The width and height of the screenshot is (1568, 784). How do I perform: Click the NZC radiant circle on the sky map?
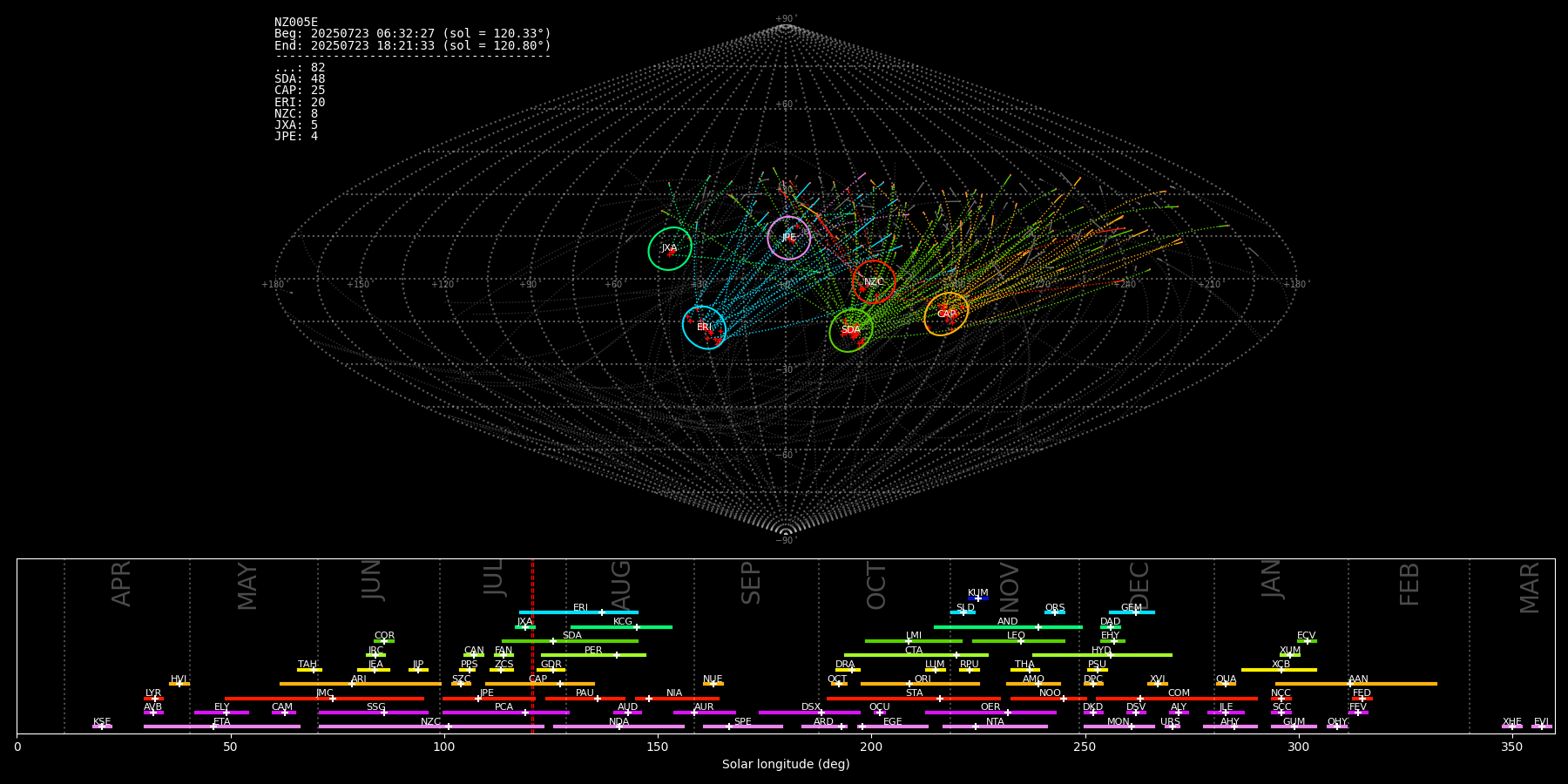(x=874, y=281)
